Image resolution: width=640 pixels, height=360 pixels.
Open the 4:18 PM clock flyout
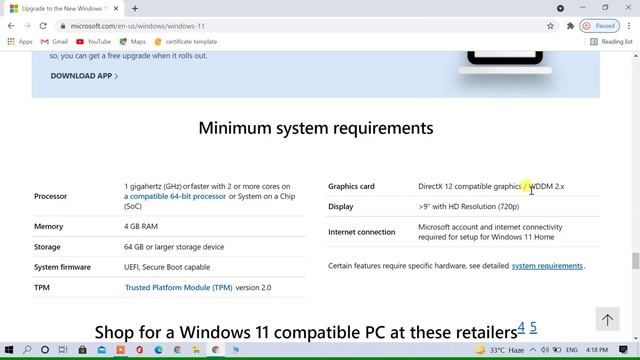[x=597, y=350]
